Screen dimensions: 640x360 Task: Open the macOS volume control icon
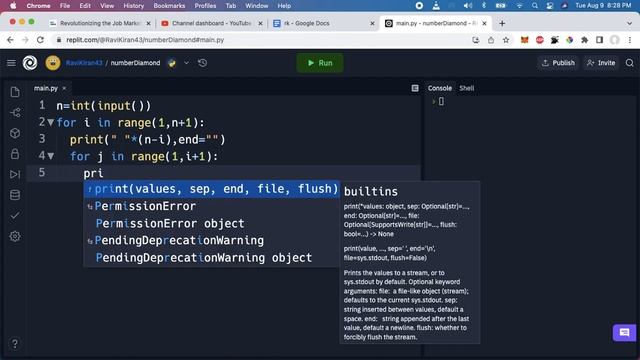[x=468, y=6]
